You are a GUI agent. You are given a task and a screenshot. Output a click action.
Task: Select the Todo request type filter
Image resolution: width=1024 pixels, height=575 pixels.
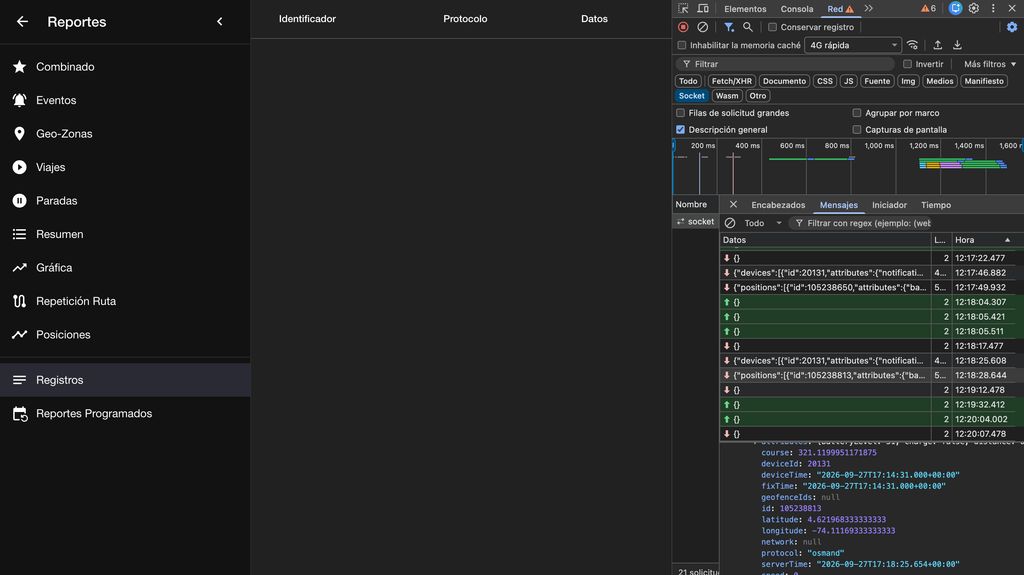point(688,81)
